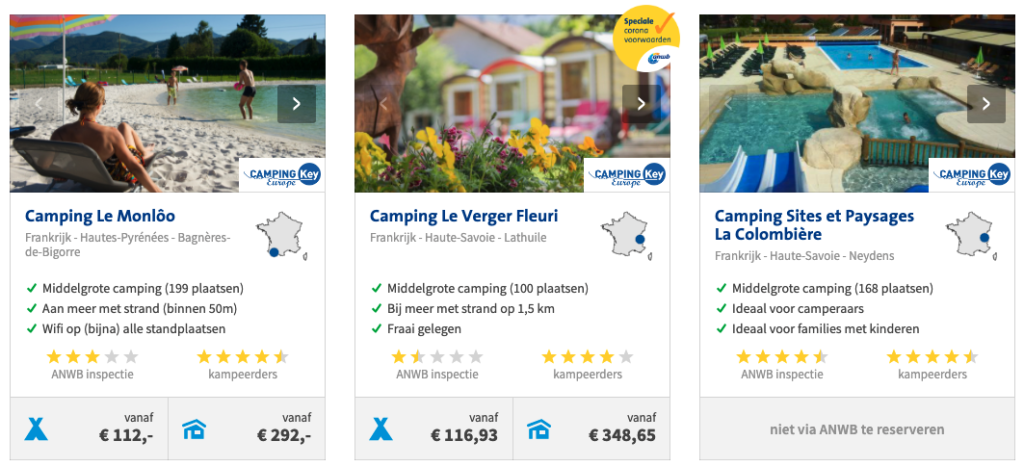The image size is (1024, 467).
Task: Show next photo of Camping Le Monlôo
Action: (x=296, y=104)
